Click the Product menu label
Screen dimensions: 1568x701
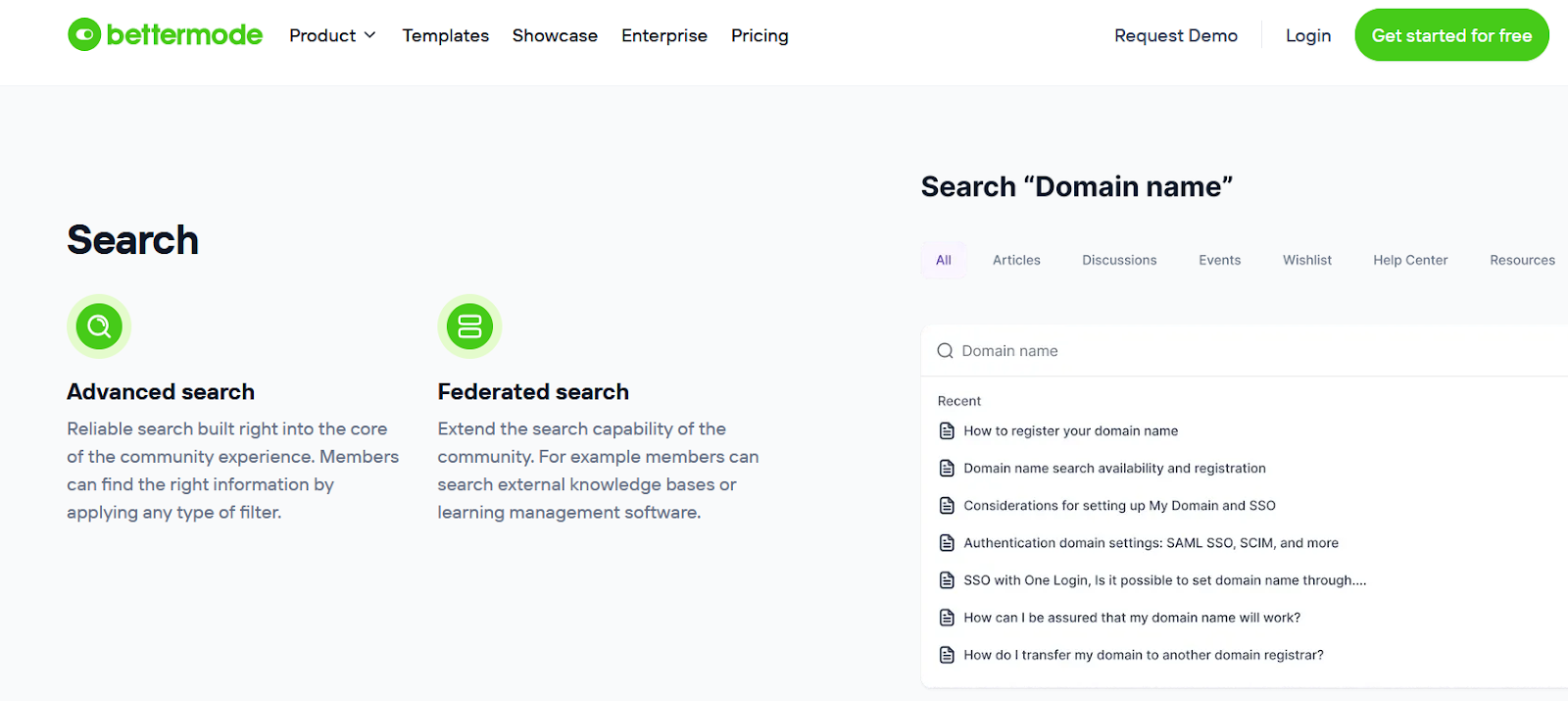[x=322, y=35]
